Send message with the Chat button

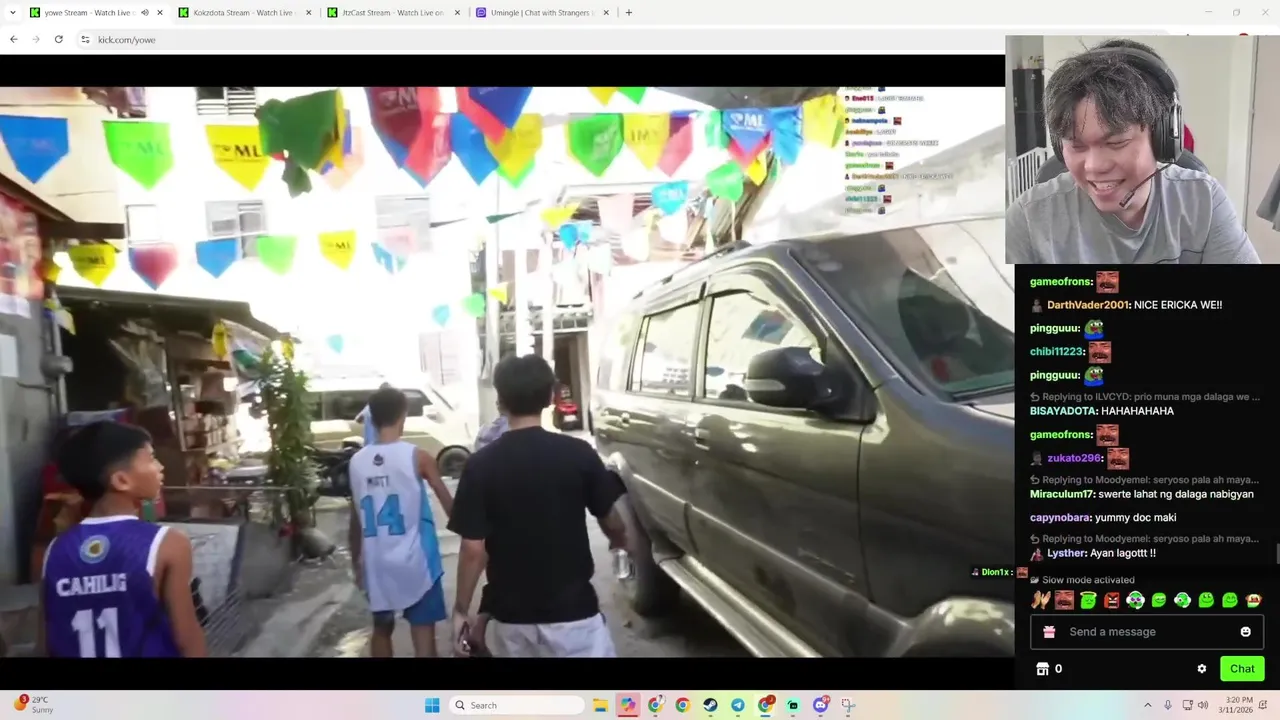point(1242,669)
